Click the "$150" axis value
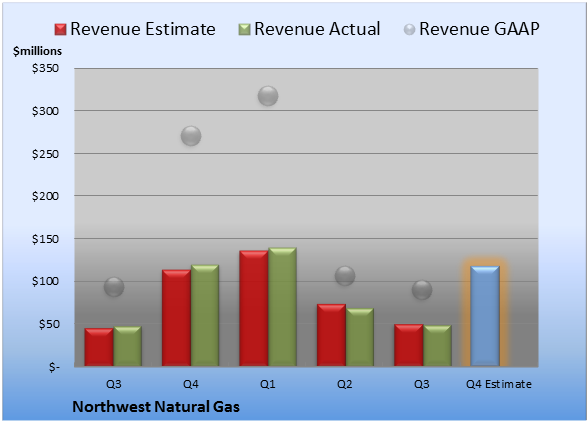Screen dimensions: 588x422 click(45, 239)
